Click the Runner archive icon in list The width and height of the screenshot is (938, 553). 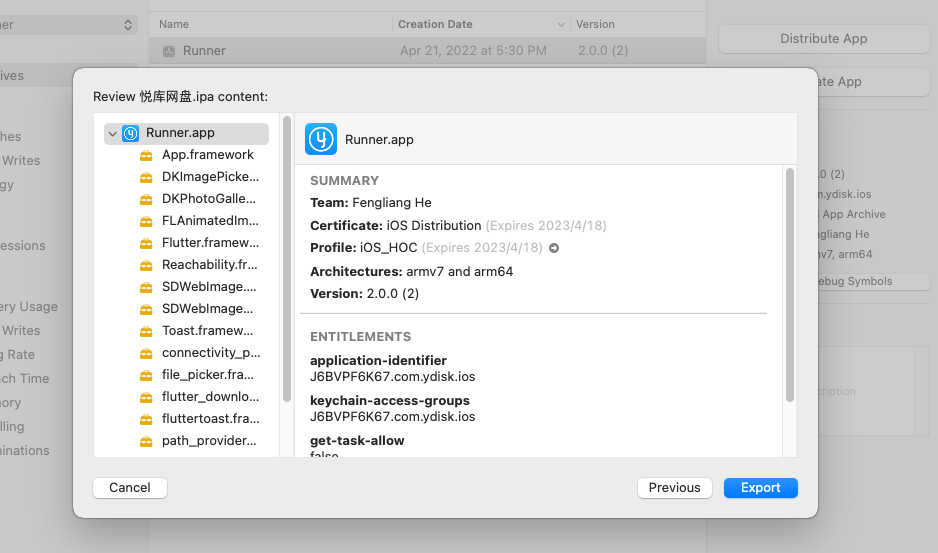point(169,51)
